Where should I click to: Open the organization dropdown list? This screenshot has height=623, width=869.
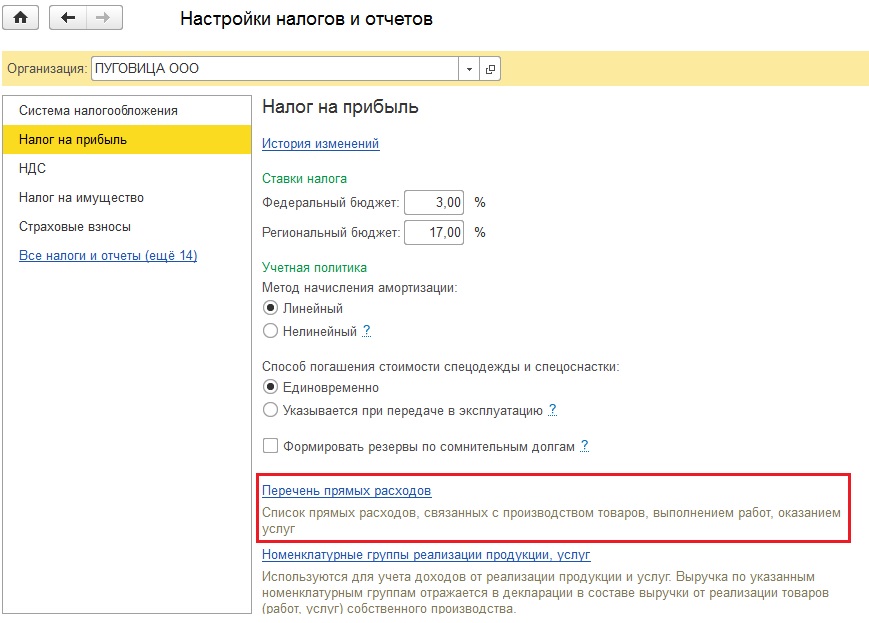point(469,69)
